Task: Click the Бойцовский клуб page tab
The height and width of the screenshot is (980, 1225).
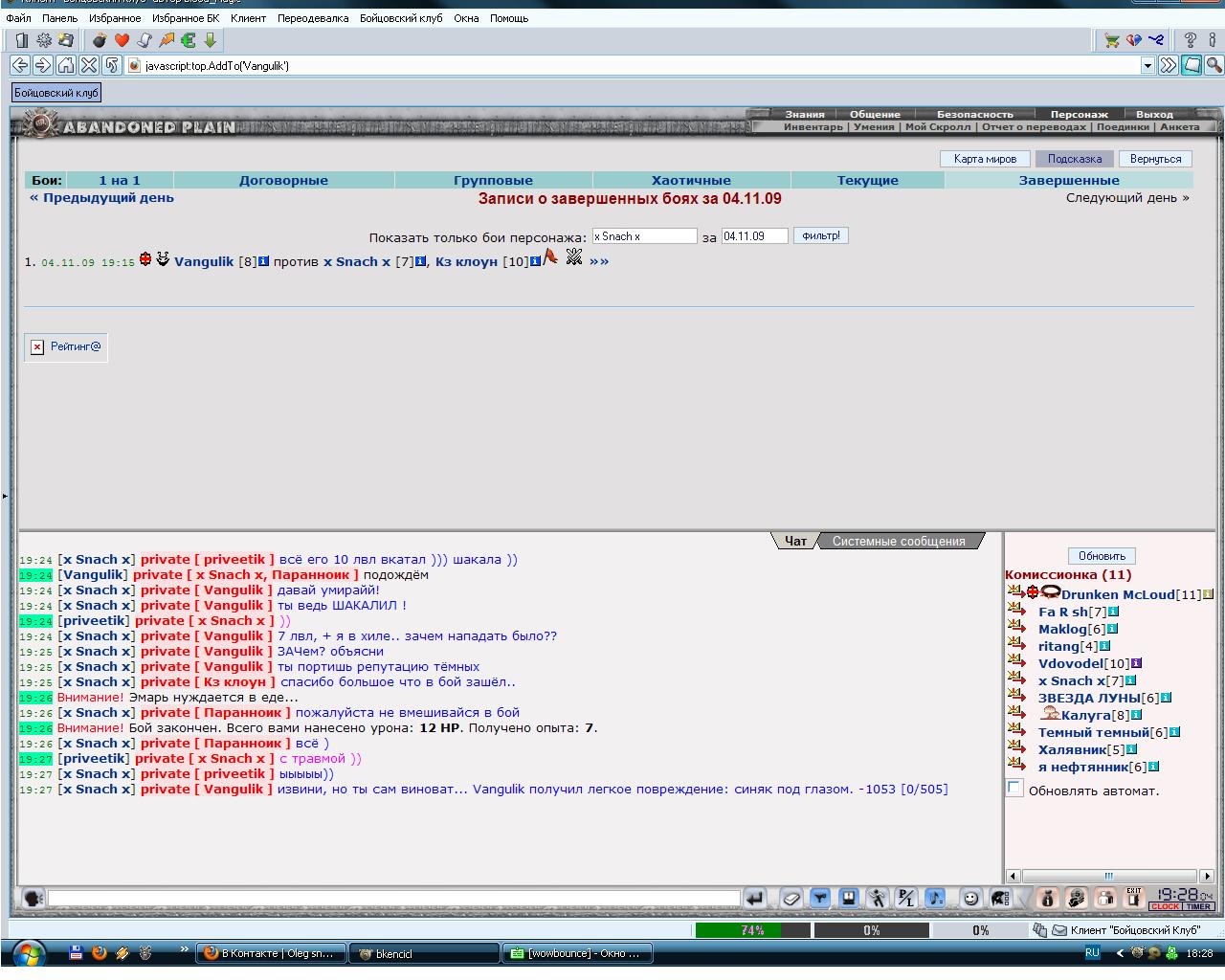Action: pyautogui.click(x=56, y=93)
